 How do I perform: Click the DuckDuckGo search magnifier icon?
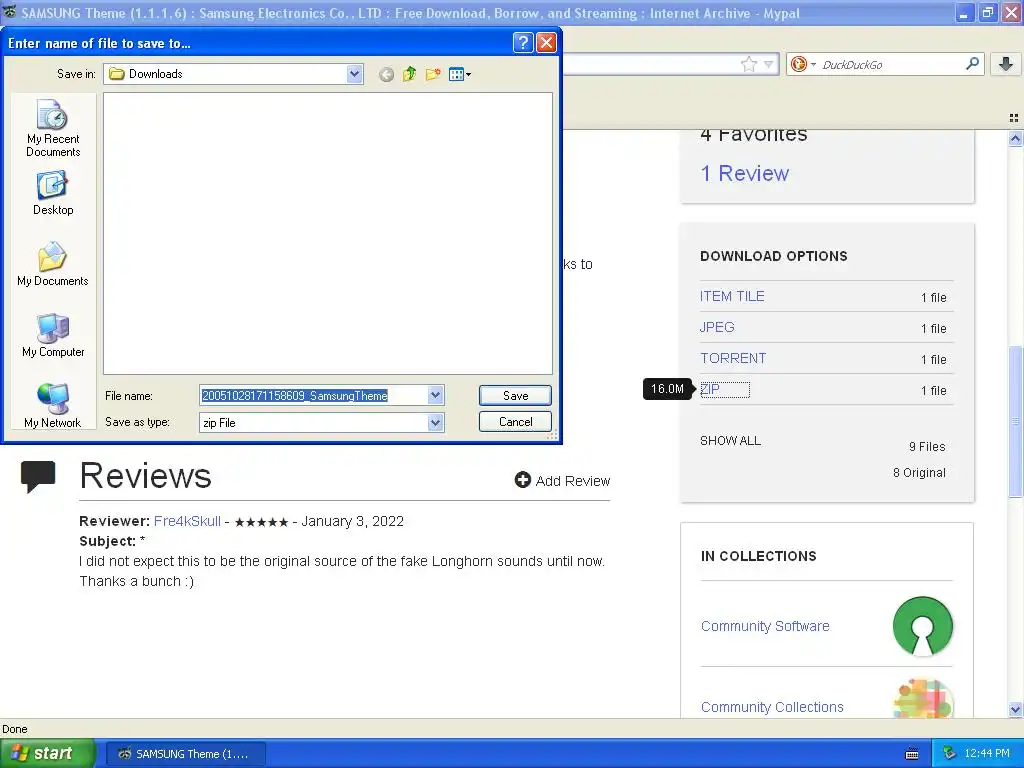coord(972,64)
